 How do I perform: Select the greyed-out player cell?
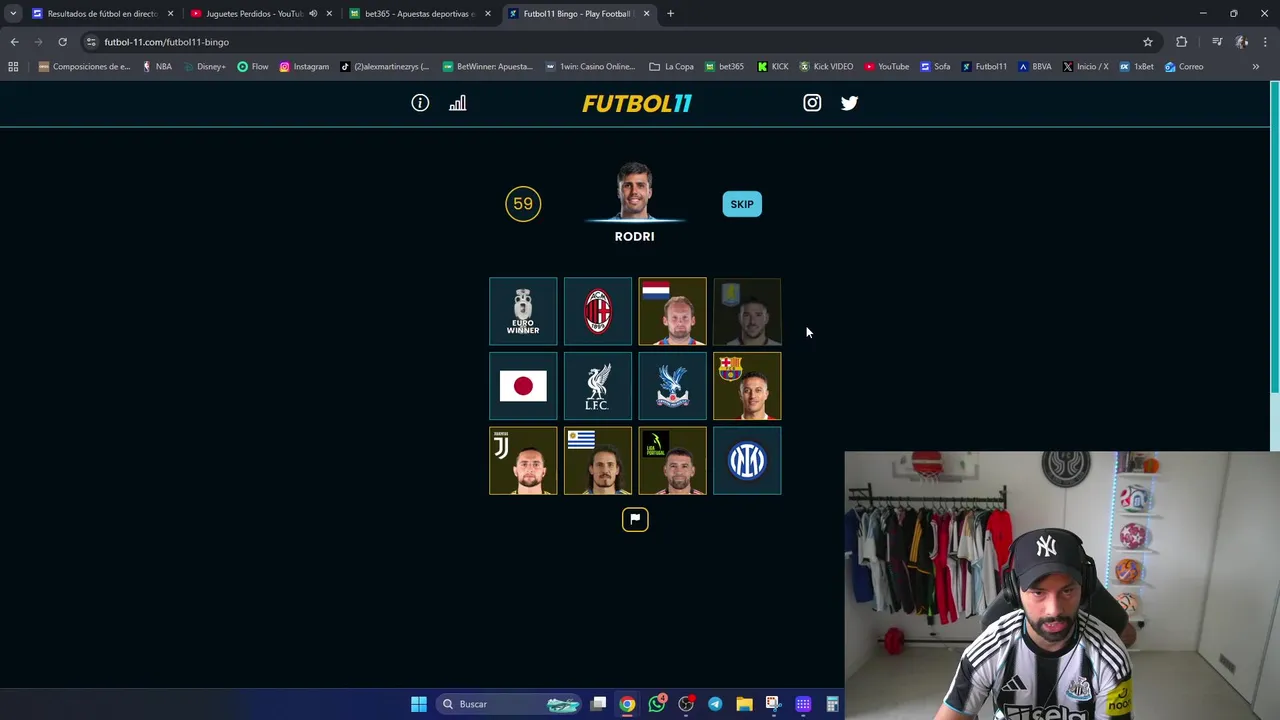(x=747, y=311)
